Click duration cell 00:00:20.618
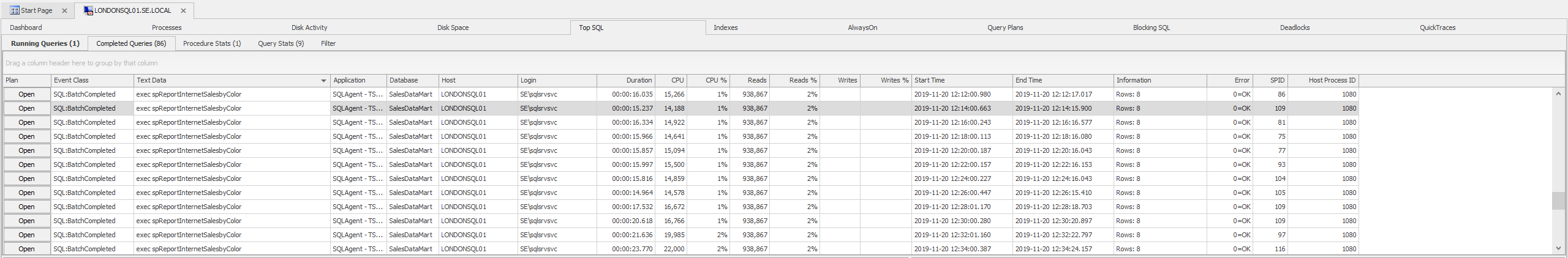1568x258 pixels. click(626, 221)
